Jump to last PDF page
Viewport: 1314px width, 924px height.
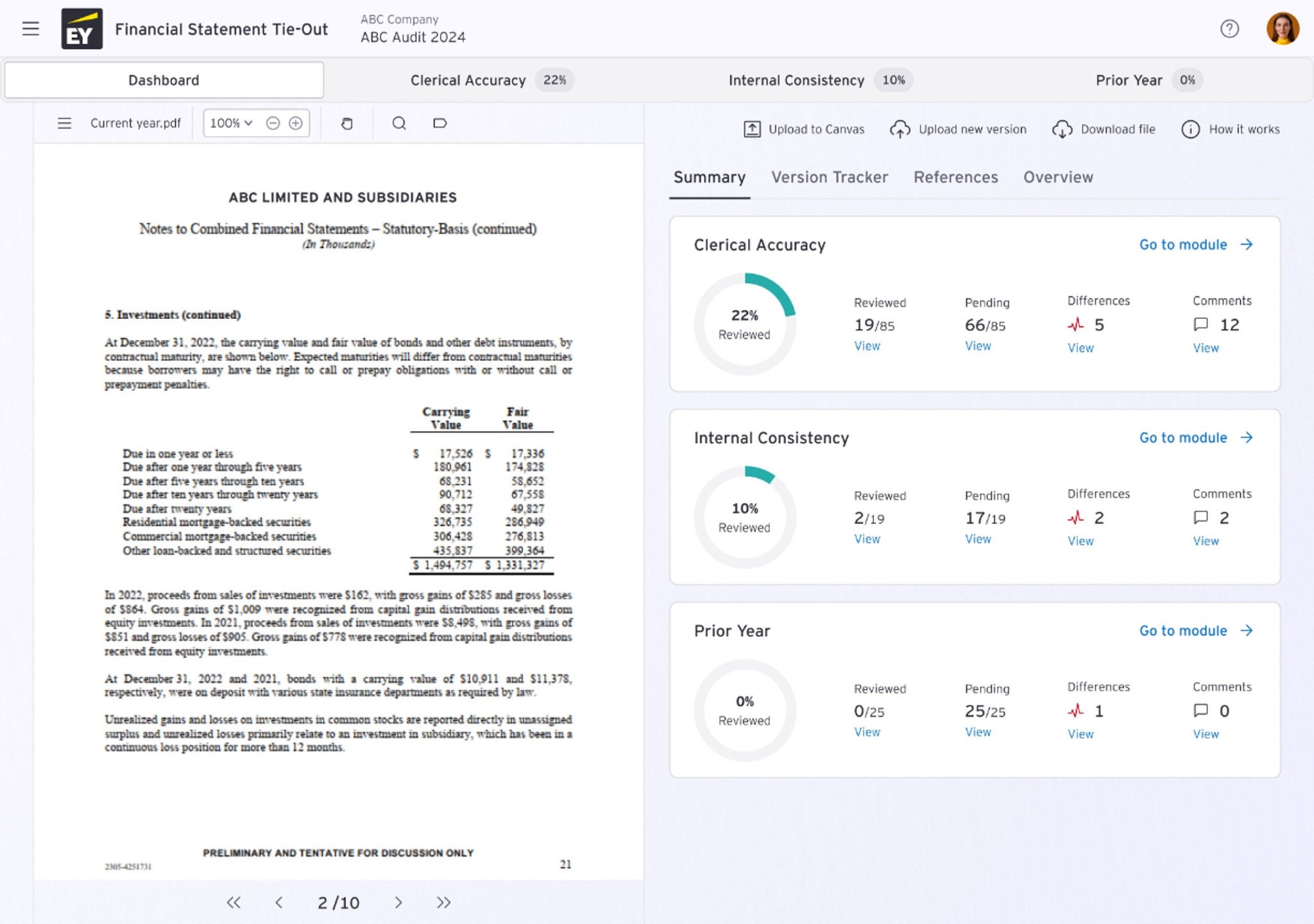tap(443, 903)
